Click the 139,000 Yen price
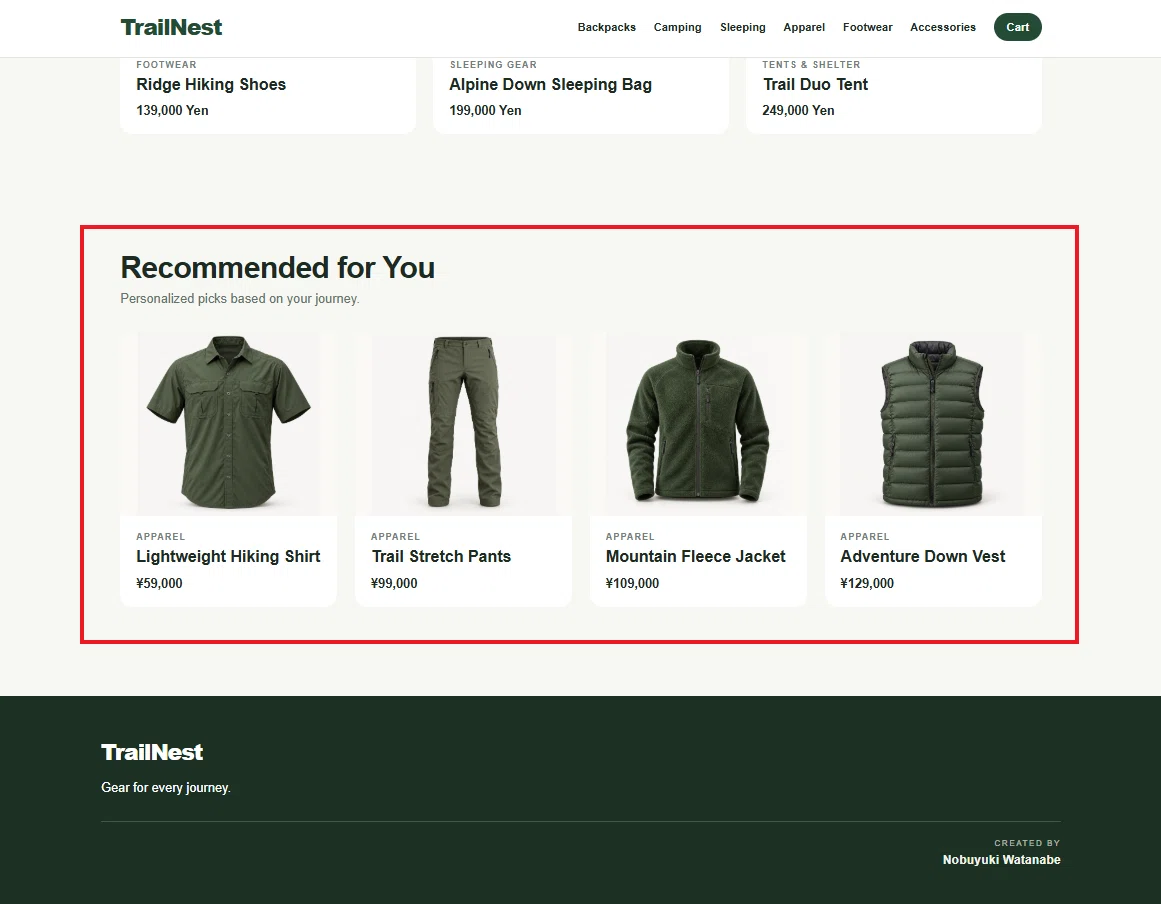Viewport: 1161px width, 904px height. pos(173,110)
